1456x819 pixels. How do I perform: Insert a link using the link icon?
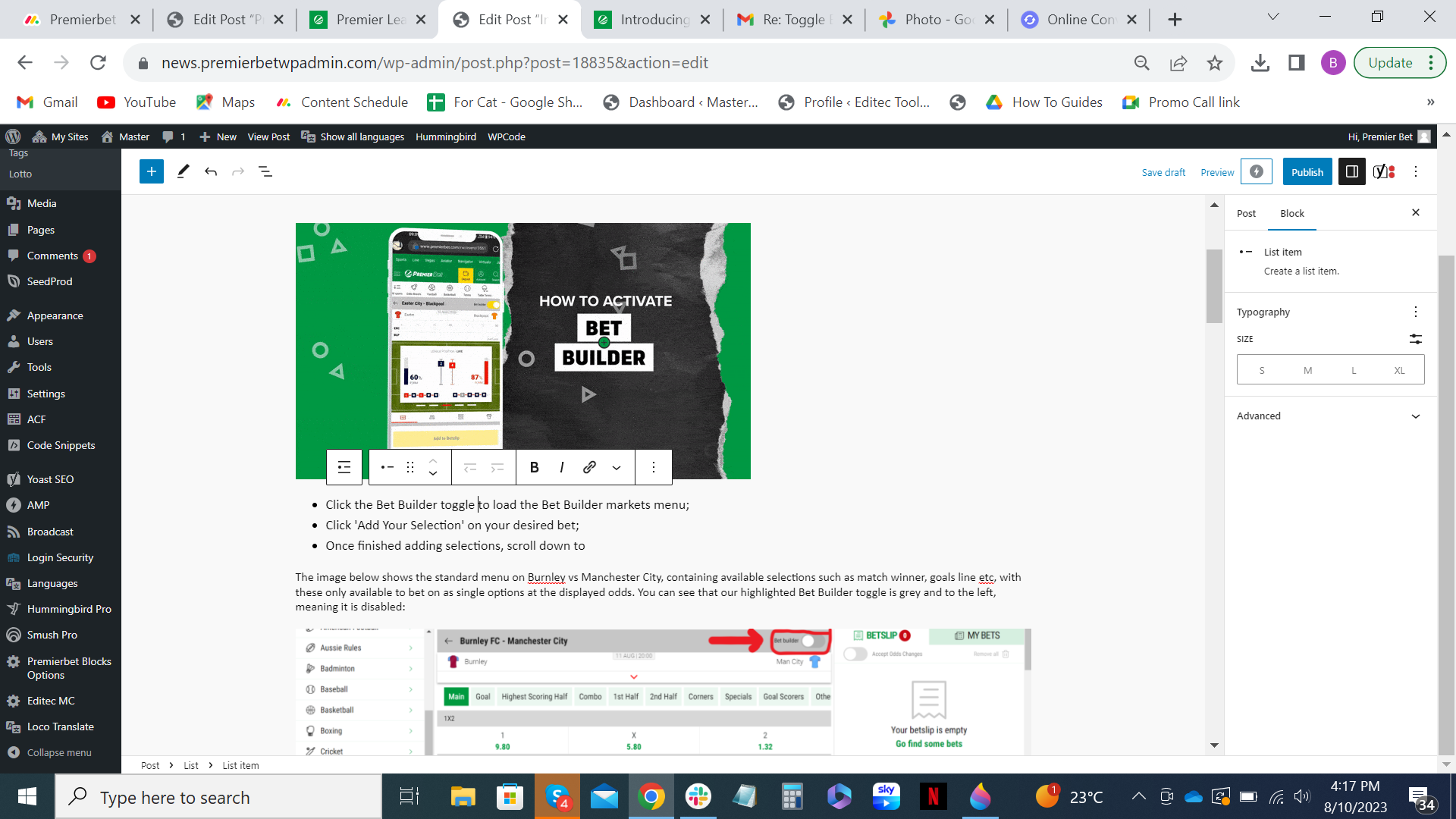pos(589,467)
